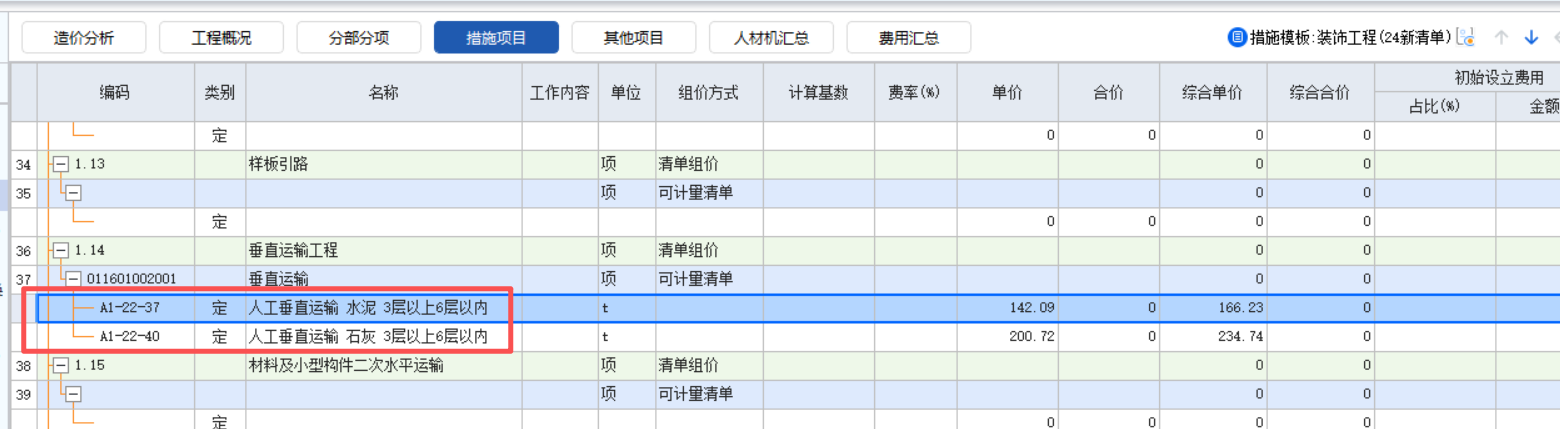This screenshot has width=1560, height=429.
Task: Switch to the 费用汇总 tab
Action: (x=909, y=38)
